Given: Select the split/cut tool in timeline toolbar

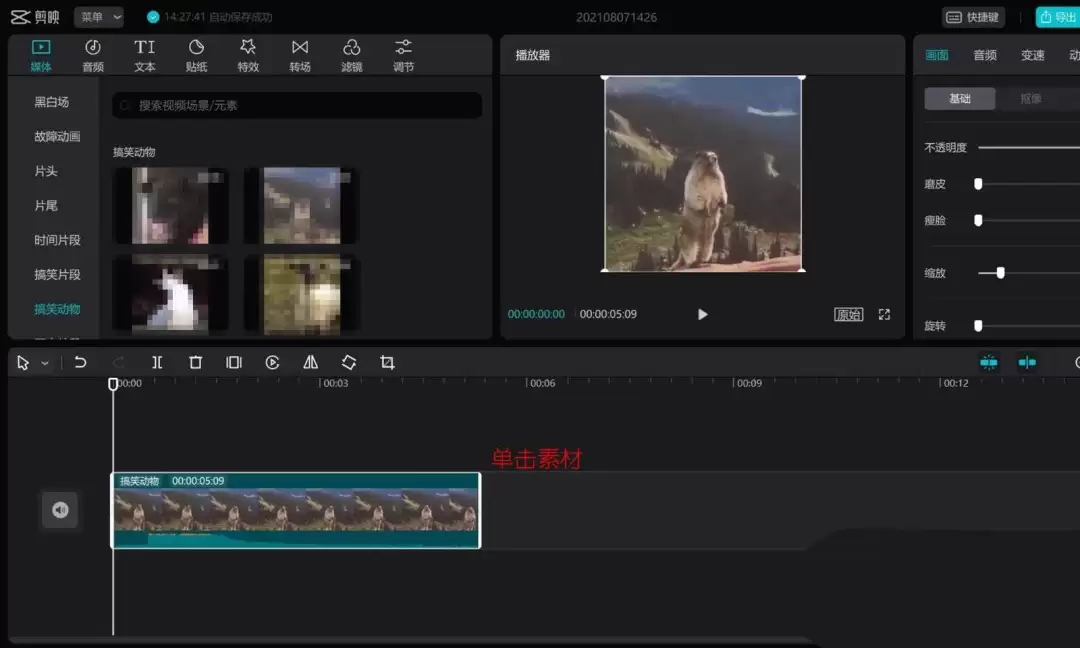Looking at the screenshot, I should (157, 362).
